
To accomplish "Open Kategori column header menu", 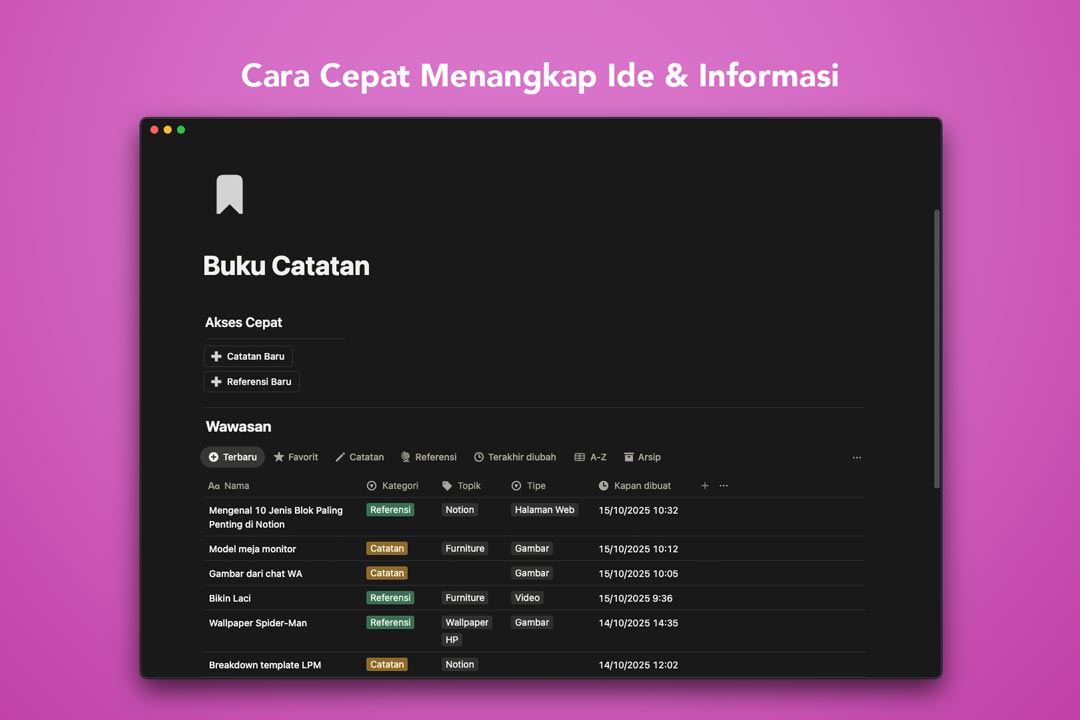I will [392, 486].
